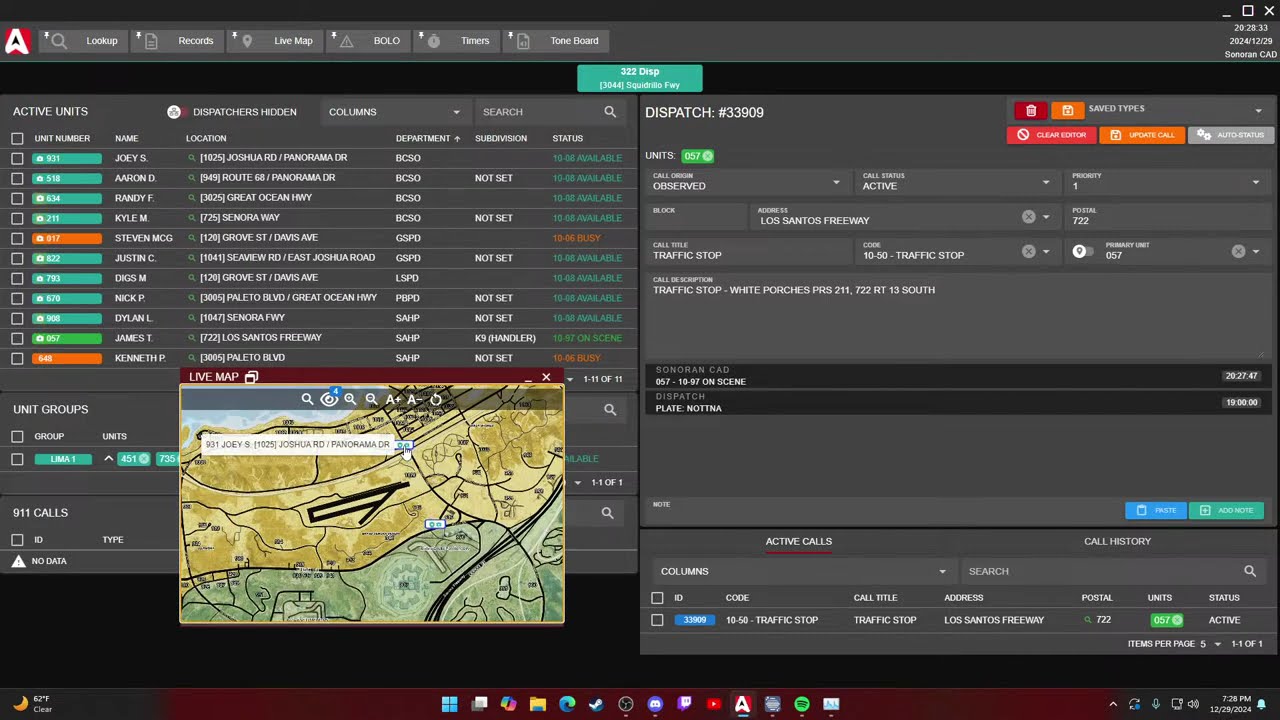Open the Records menu
The height and width of the screenshot is (720, 1280).
pyautogui.click(x=178, y=41)
